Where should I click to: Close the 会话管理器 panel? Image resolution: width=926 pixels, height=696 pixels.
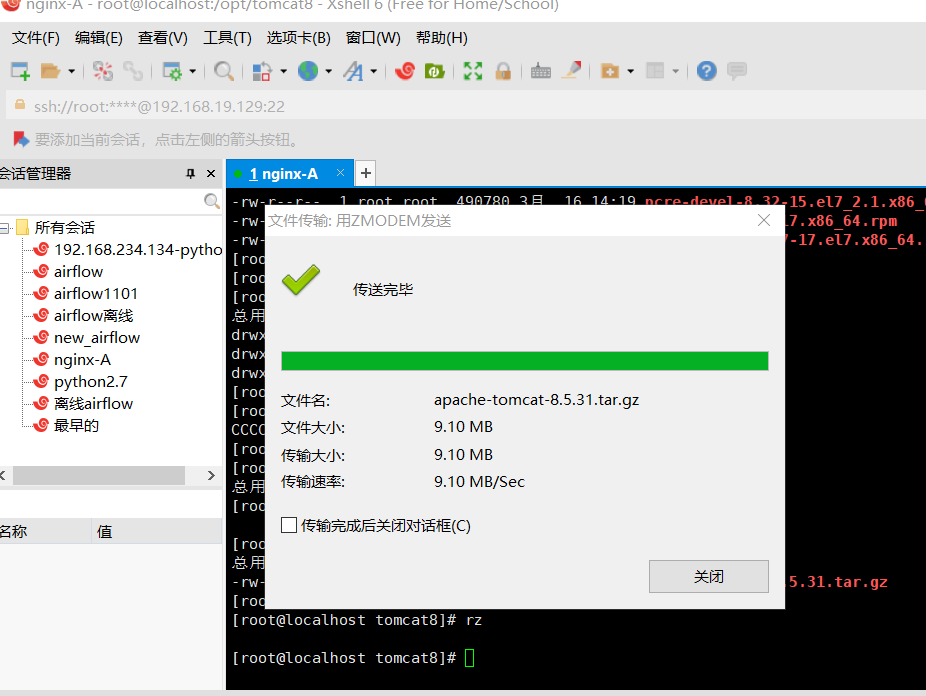coord(211,174)
